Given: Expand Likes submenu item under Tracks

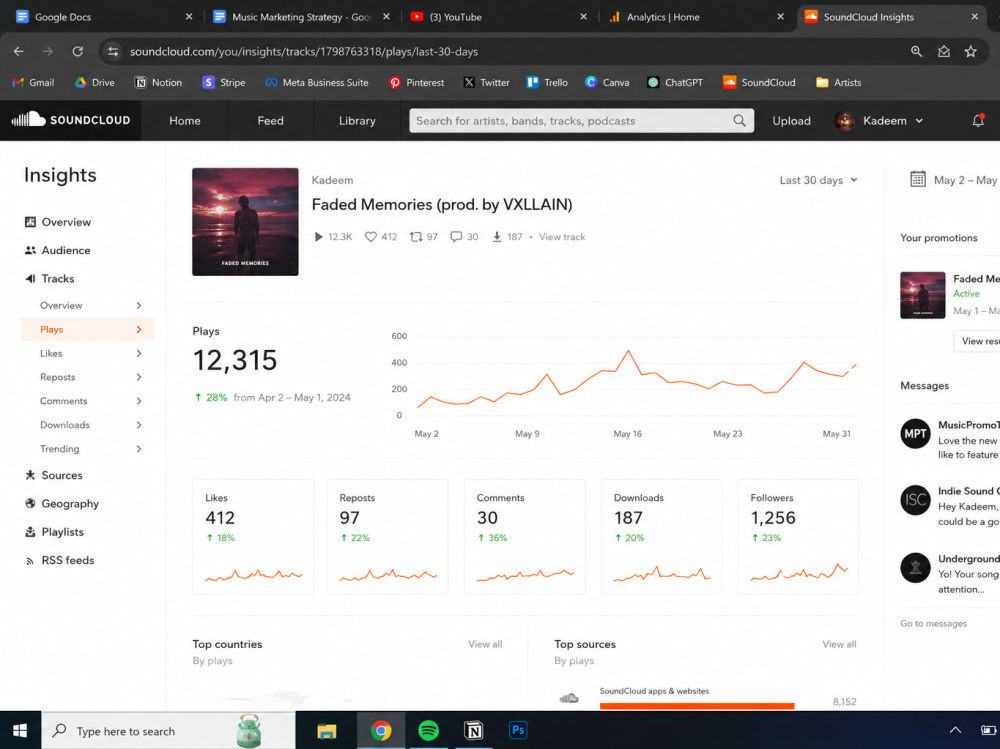Looking at the screenshot, I should click(x=88, y=353).
